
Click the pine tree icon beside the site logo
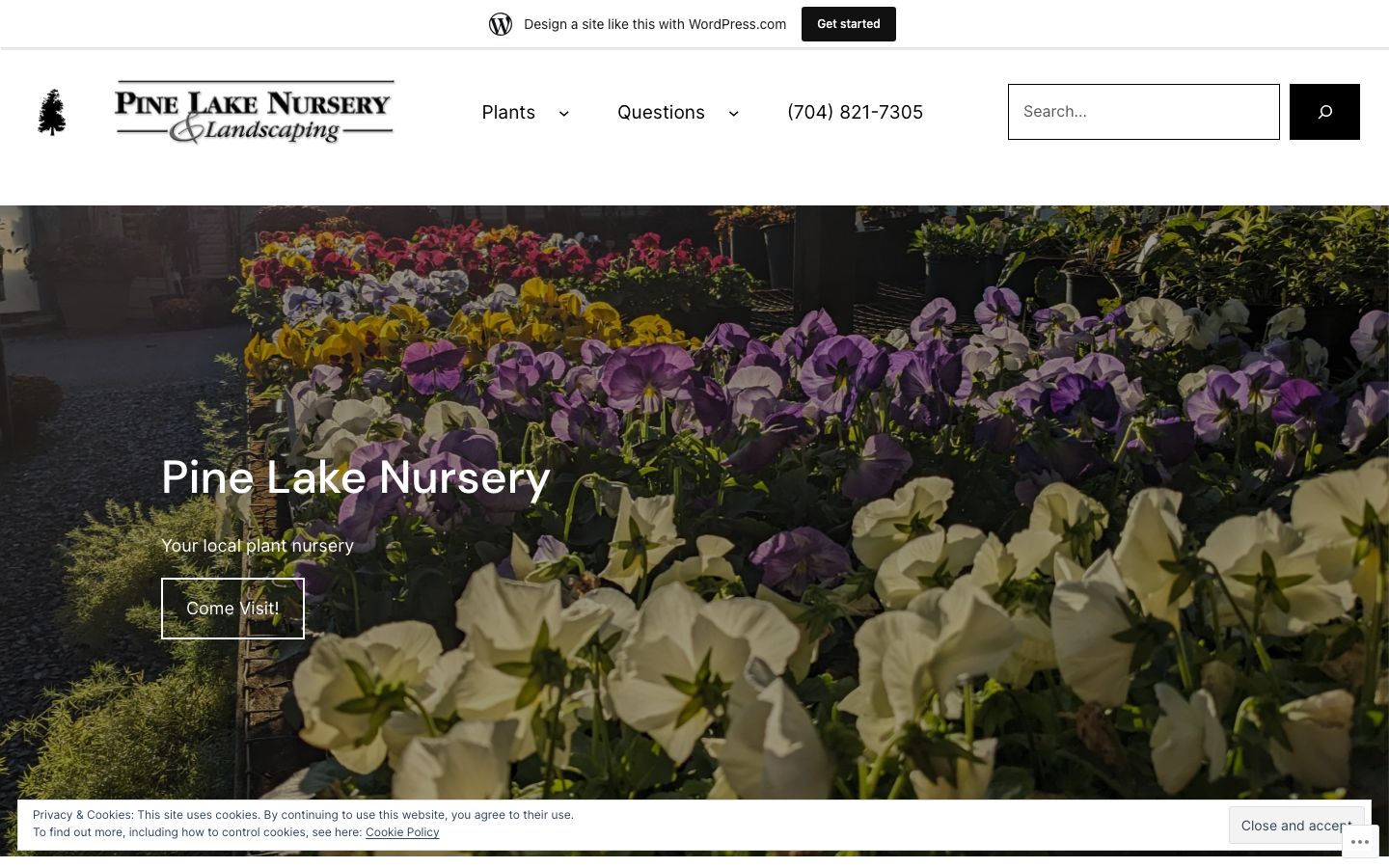[x=52, y=112]
